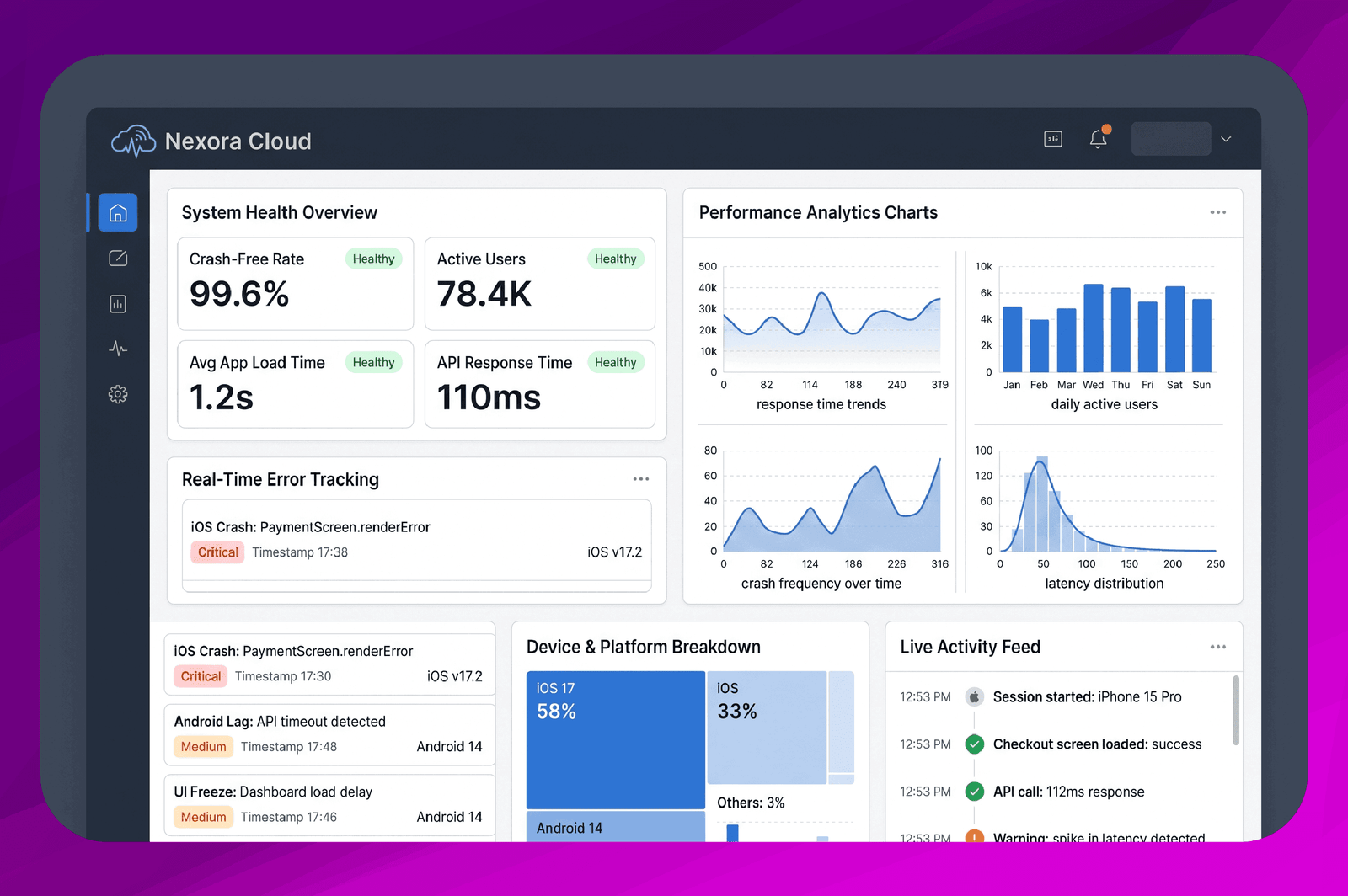Open Real-Time Error Tracking options menu
The height and width of the screenshot is (896, 1348).
tap(640, 479)
